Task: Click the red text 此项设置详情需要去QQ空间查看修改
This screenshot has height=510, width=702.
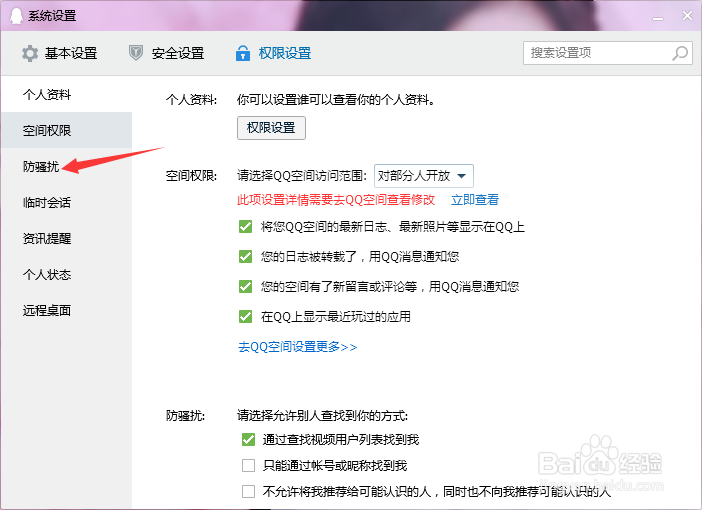Action: point(336,200)
